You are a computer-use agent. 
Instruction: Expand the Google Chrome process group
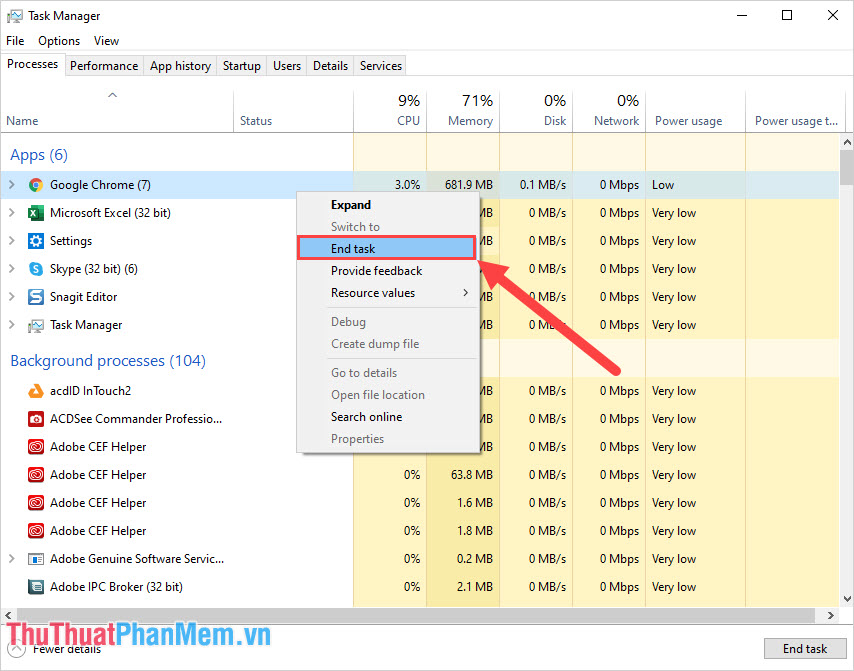[x=11, y=185]
